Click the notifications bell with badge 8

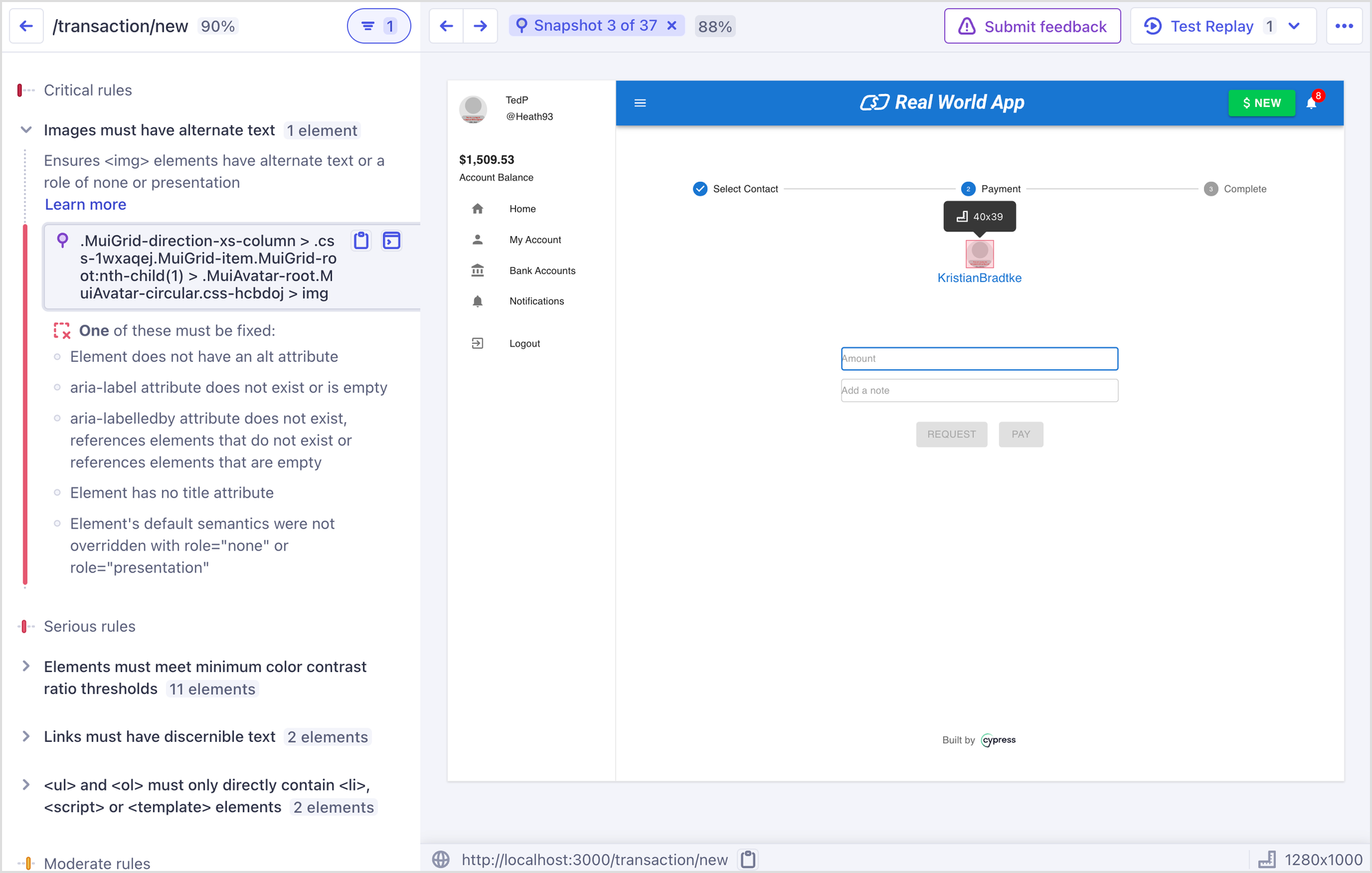pyautogui.click(x=1312, y=103)
